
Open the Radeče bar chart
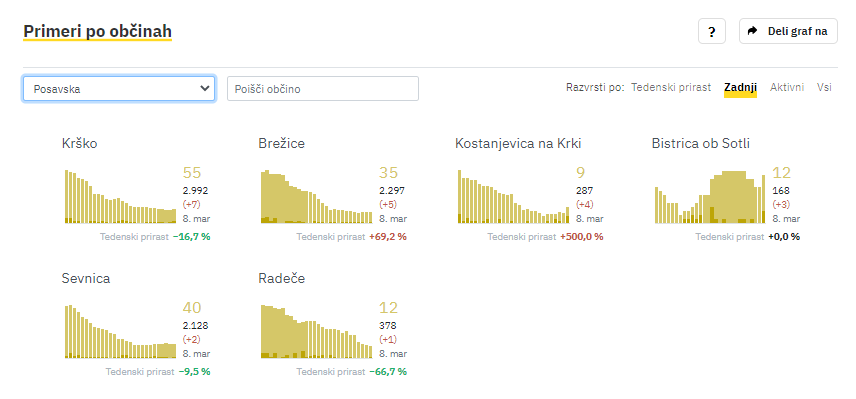pos(317,331)
